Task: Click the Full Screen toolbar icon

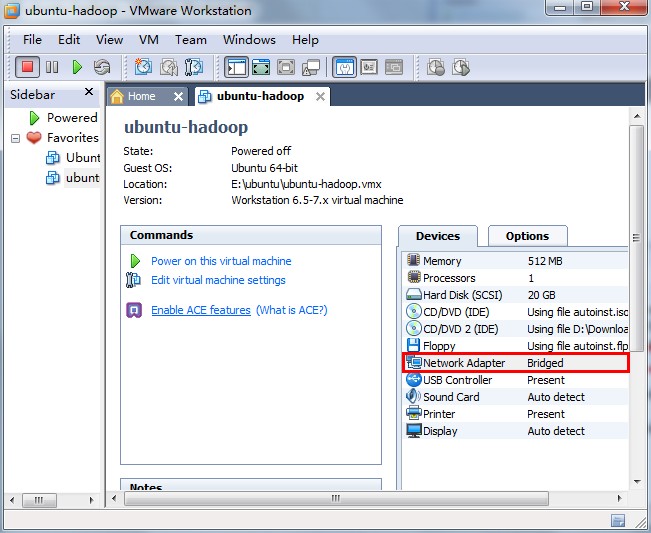Action: pos(286,67)
